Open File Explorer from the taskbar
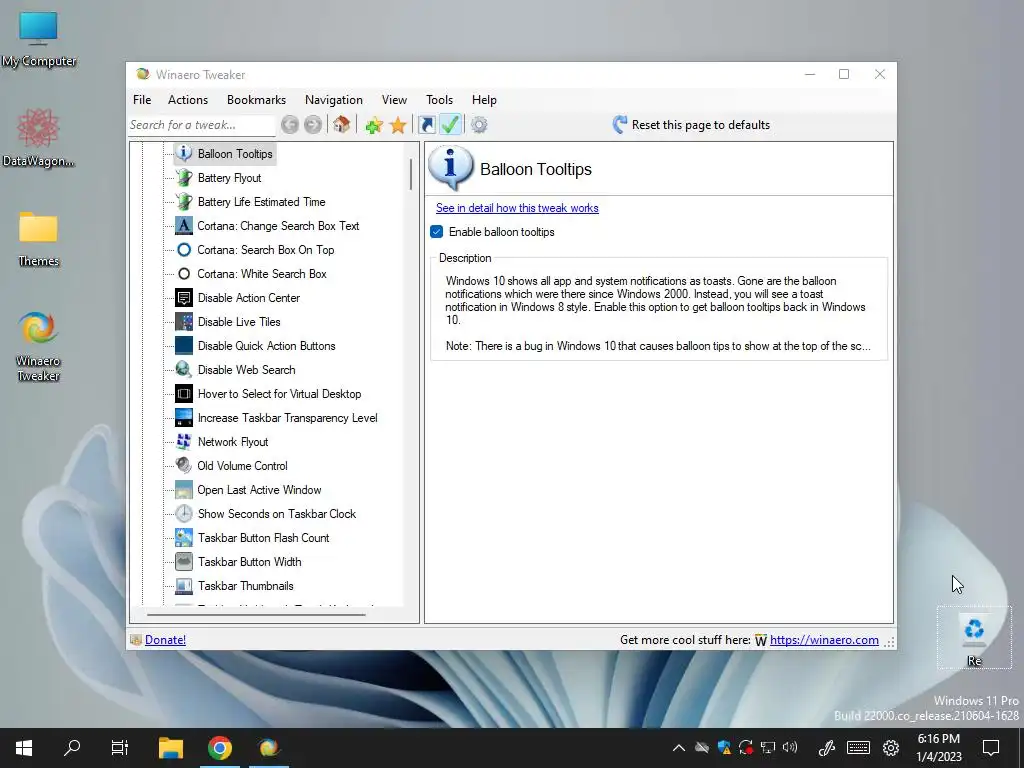The image size is (1024, 768). click(x=171, y=748)
